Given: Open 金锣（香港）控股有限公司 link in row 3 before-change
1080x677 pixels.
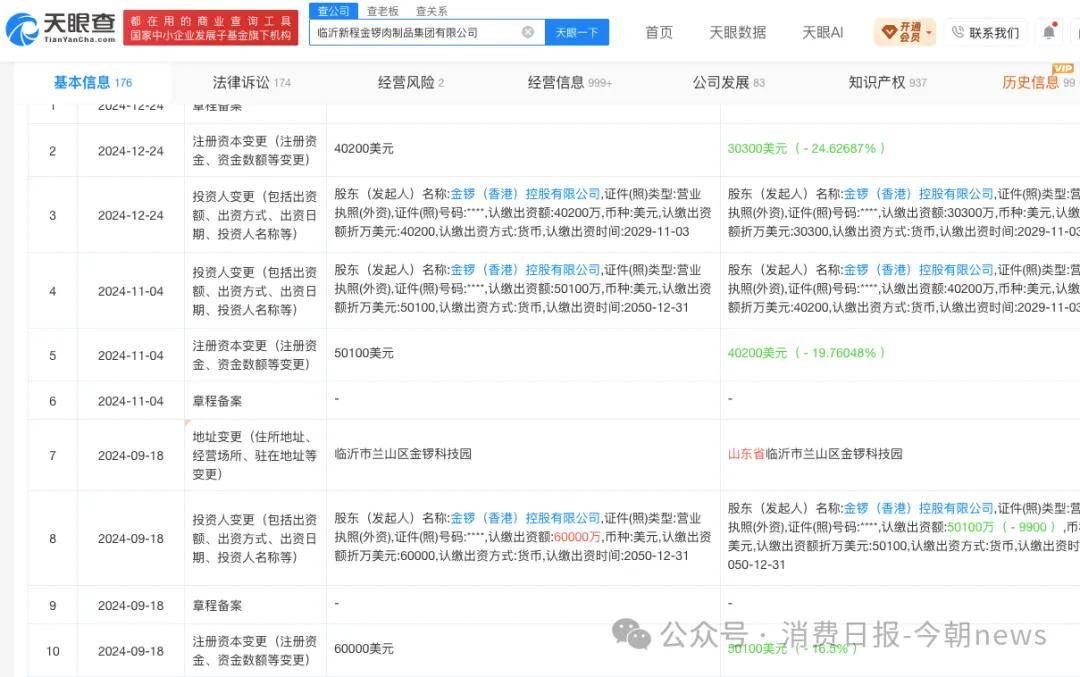Looking at the screenshot, I should 526,194.
